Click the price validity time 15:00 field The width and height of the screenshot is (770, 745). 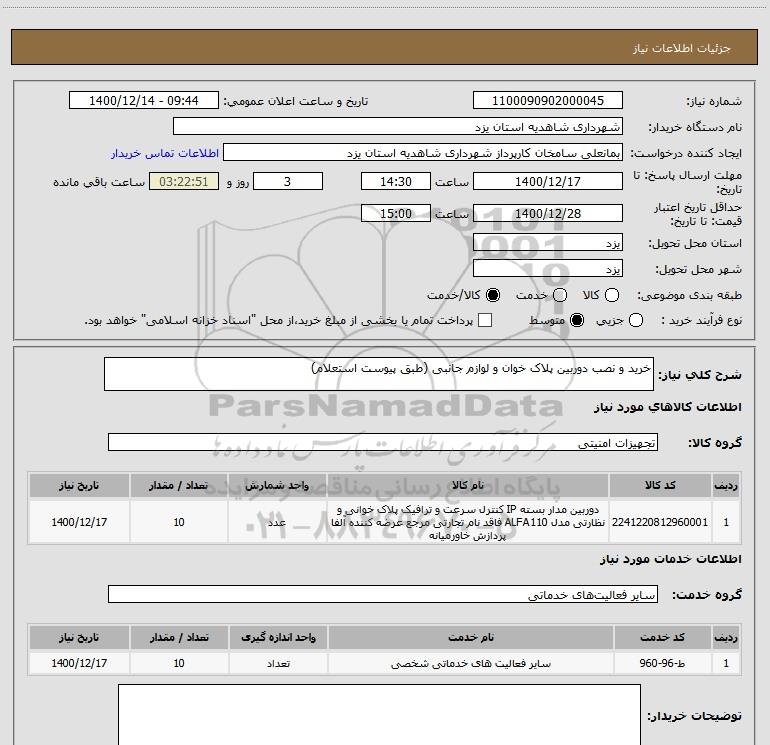[x=396, y=213]
